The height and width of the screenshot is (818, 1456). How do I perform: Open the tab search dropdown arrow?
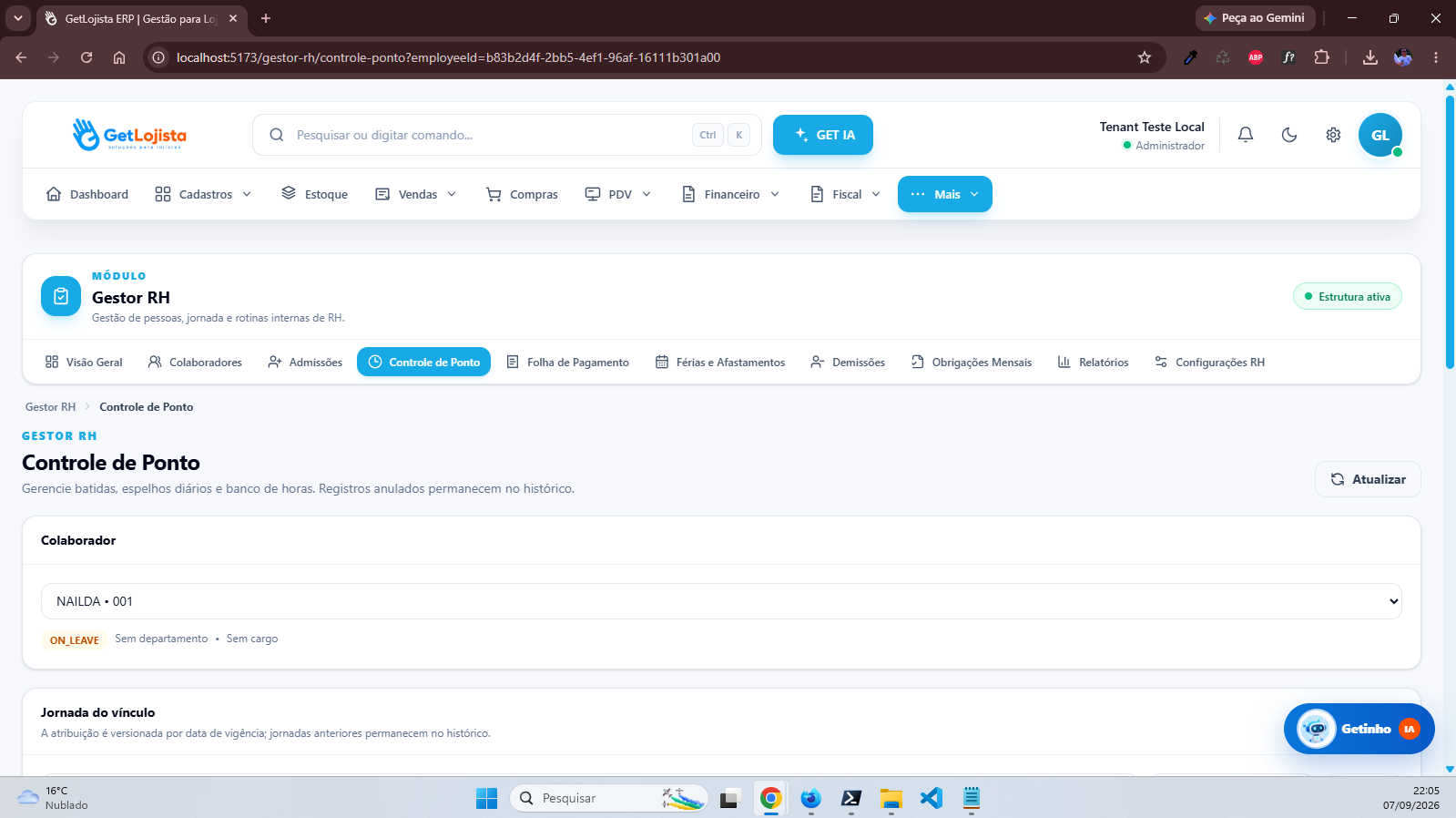tap(18, 18)
